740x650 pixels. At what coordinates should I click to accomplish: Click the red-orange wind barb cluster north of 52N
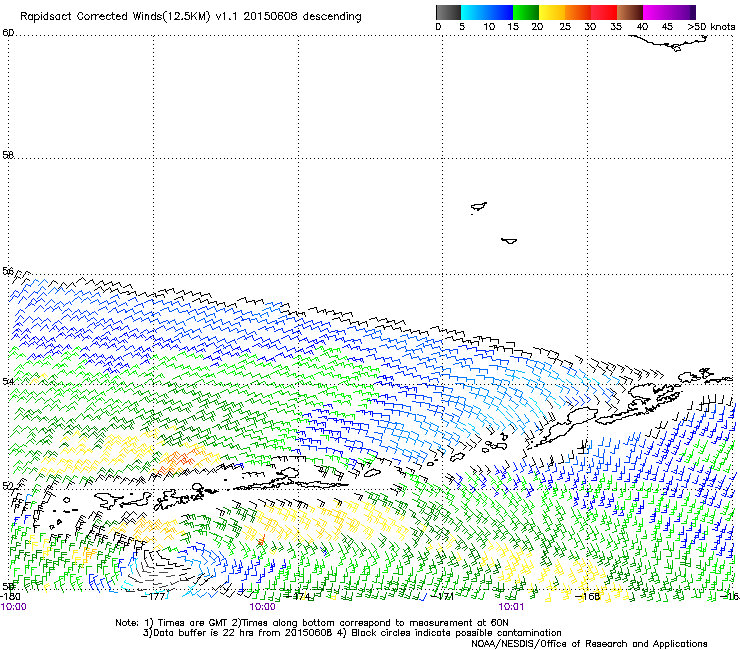[180, 460]
